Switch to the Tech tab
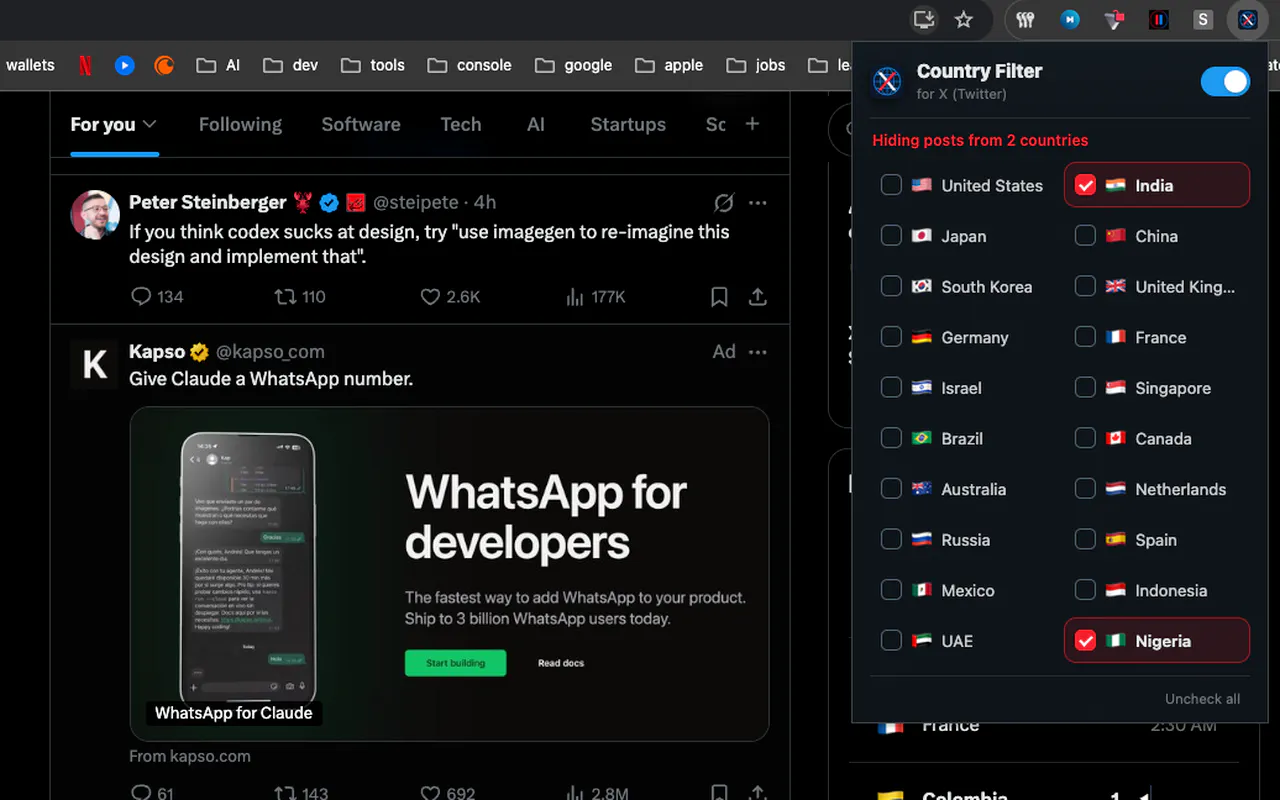This screenshot has height=800, width=1280. (x=461, y=124)
